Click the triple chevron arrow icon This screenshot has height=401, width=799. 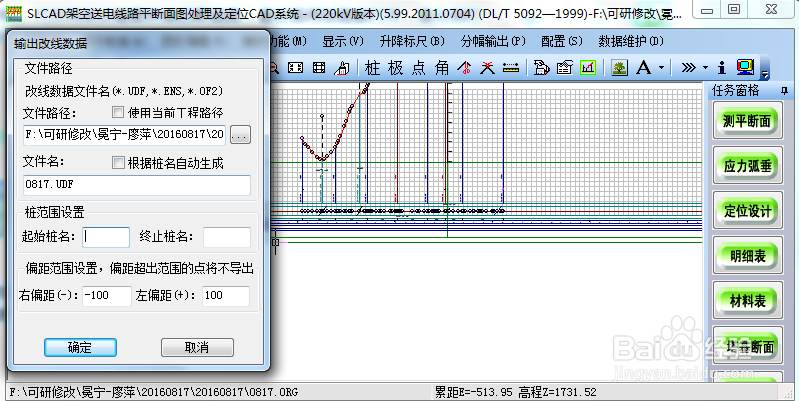coord(688,67)
